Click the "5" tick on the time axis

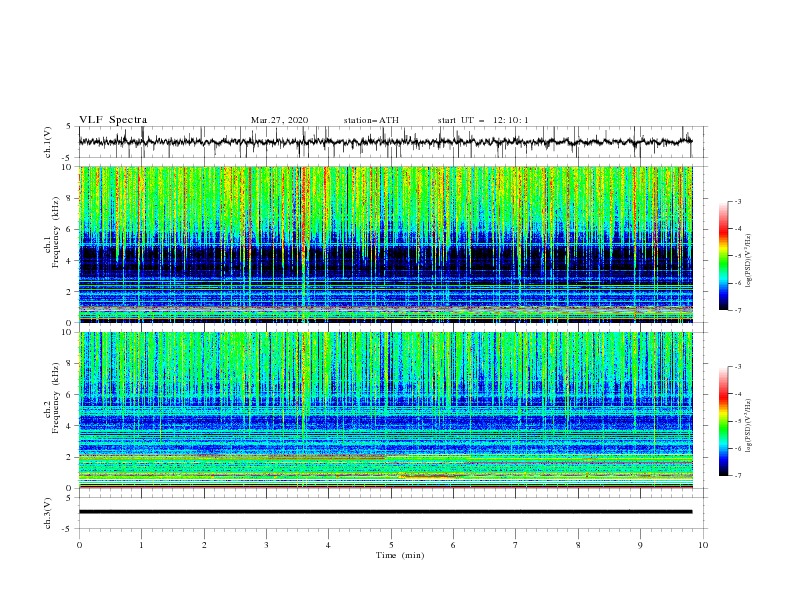pyautogui.click(x=391, y=545)
